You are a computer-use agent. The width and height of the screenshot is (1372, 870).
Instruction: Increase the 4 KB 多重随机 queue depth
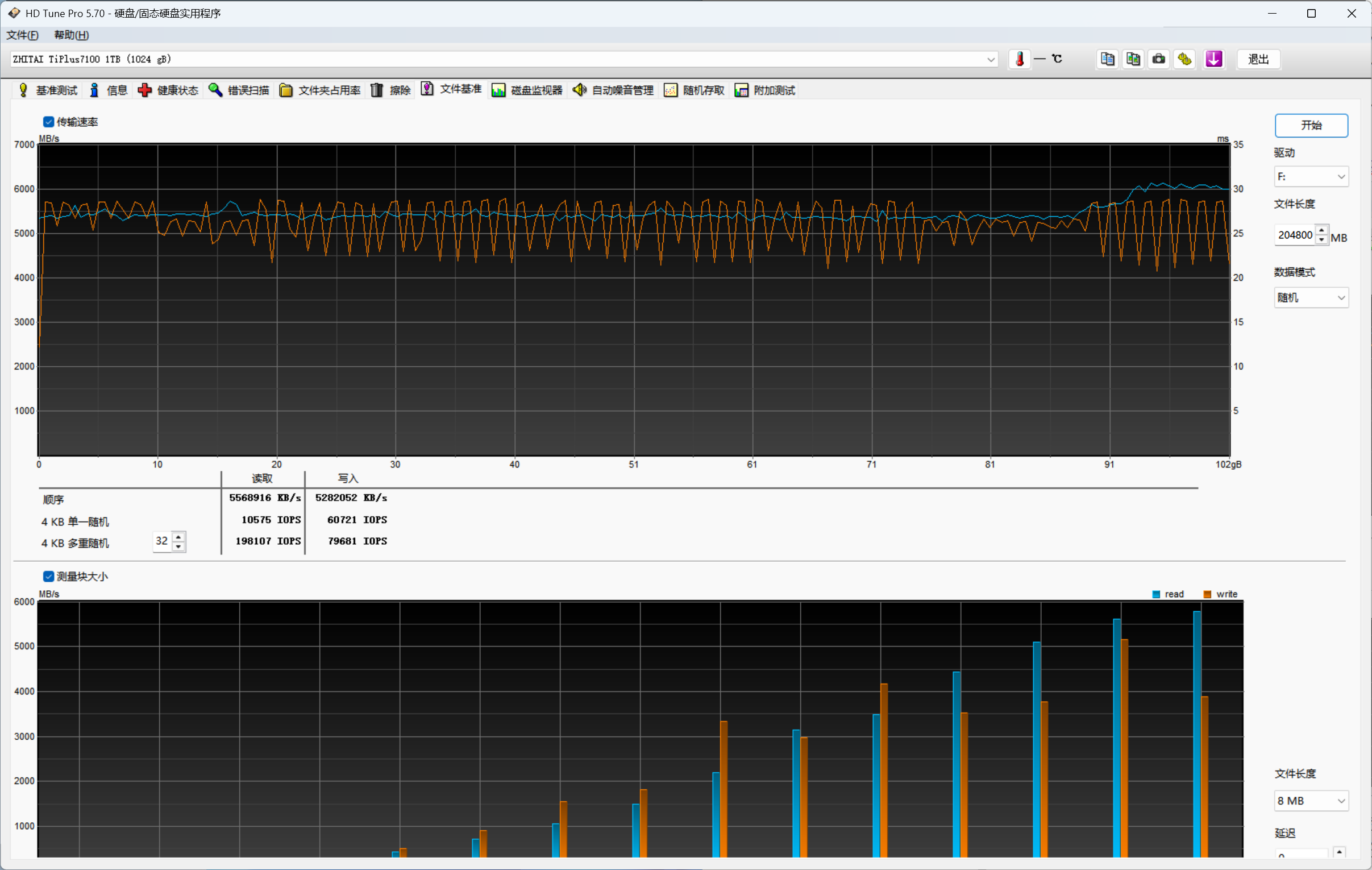pos(179,536)
